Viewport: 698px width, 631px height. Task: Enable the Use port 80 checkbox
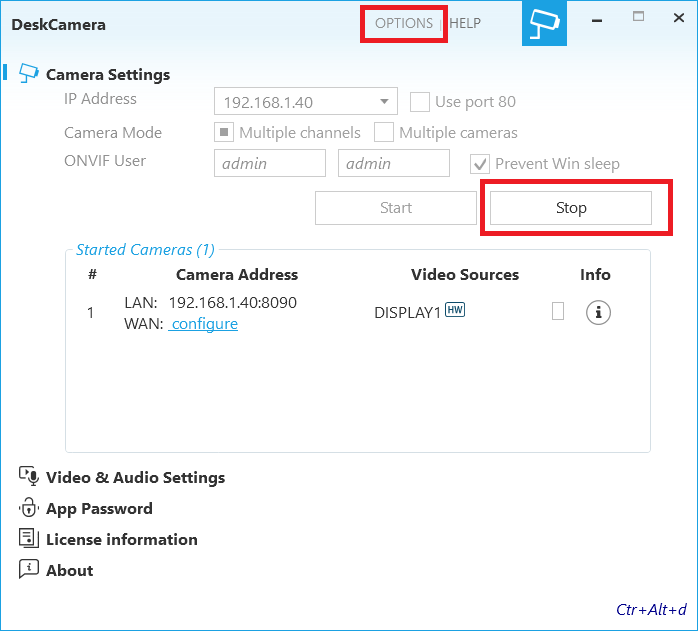420,102
